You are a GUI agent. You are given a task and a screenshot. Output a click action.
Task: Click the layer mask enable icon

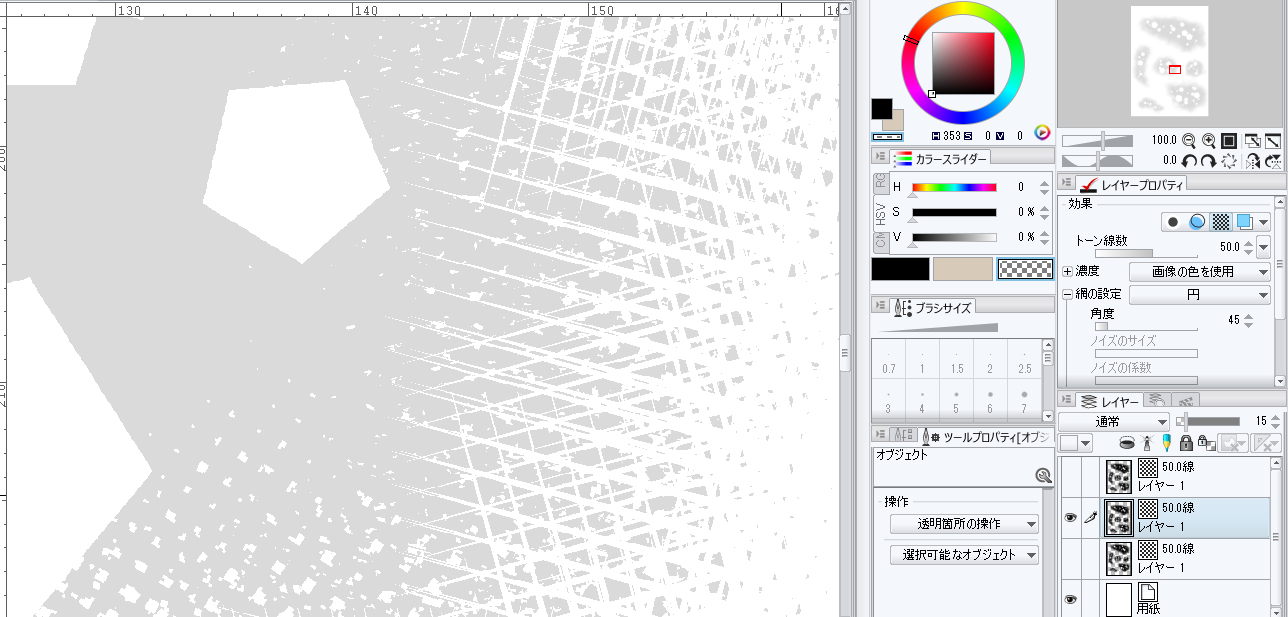(x=1232, y=442)
